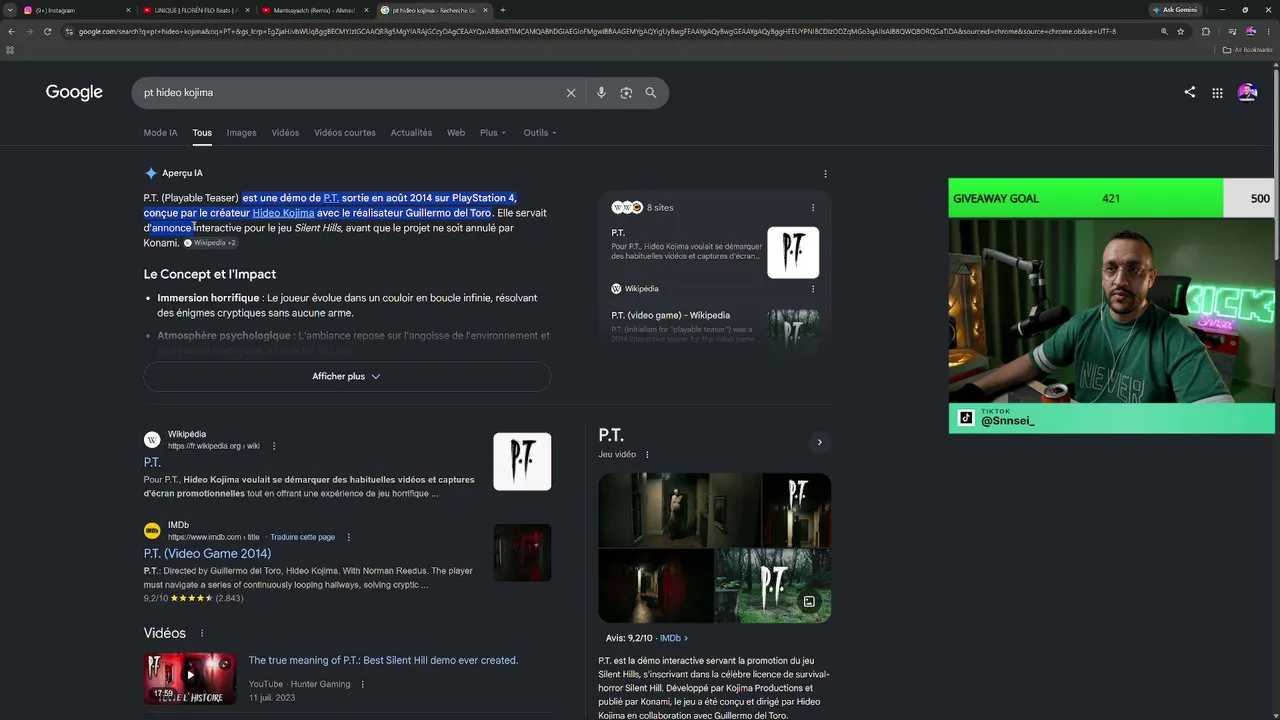The image size is (1280, 720).
Task: Switch to the UNIQUE FLORËN FLO Beats tab
Action: [195, 10]
